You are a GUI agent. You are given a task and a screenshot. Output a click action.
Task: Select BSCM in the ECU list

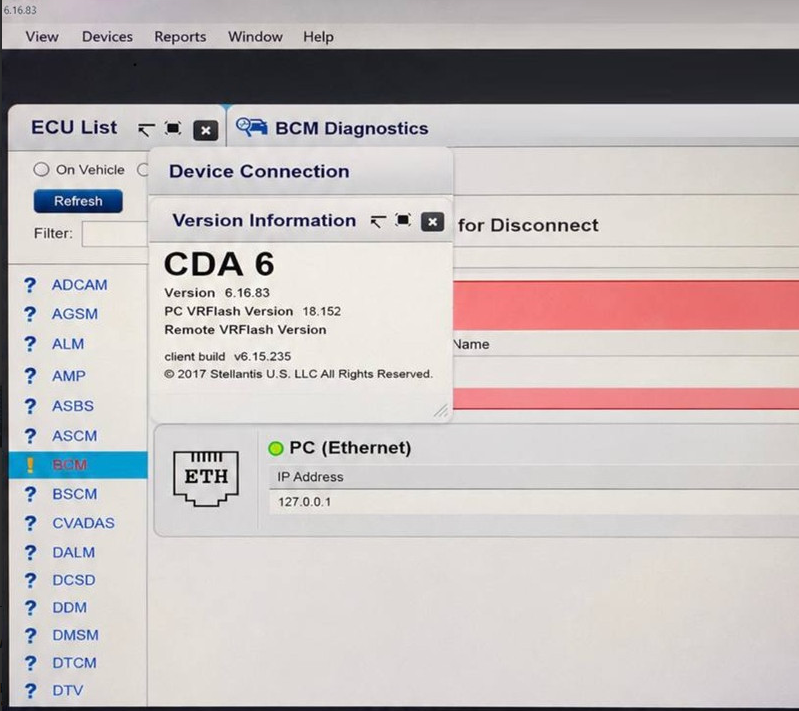[x=74, y=494]
